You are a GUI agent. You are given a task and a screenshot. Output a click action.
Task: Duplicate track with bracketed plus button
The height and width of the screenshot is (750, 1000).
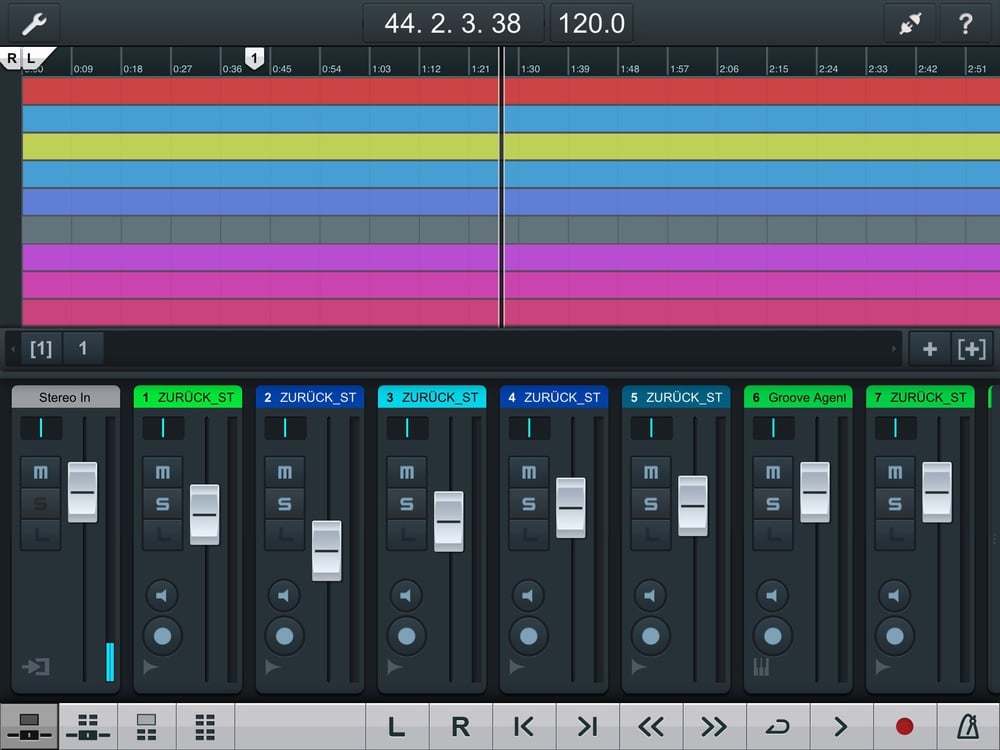[x=971, y=349]
